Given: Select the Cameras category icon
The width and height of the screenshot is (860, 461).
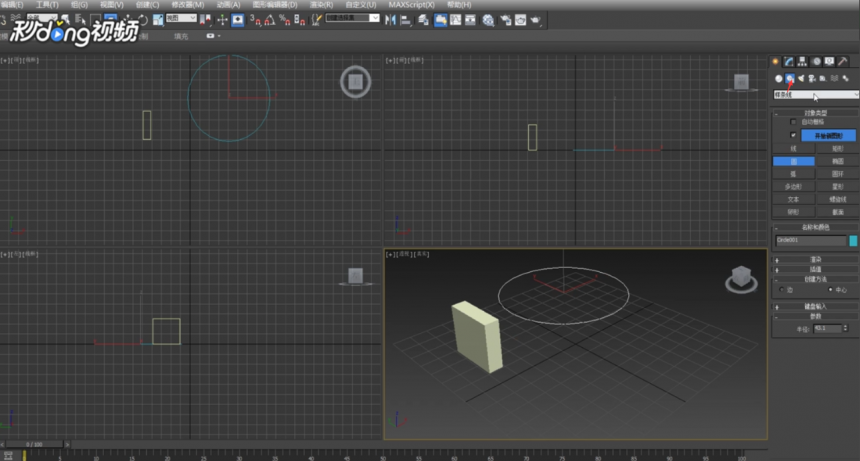Looking at the screenshot, I should [x=812, y=78].
